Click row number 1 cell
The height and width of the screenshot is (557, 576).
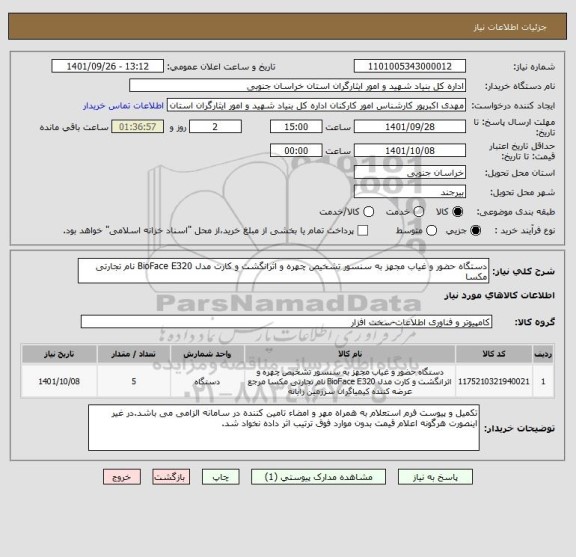pos(543,381)
